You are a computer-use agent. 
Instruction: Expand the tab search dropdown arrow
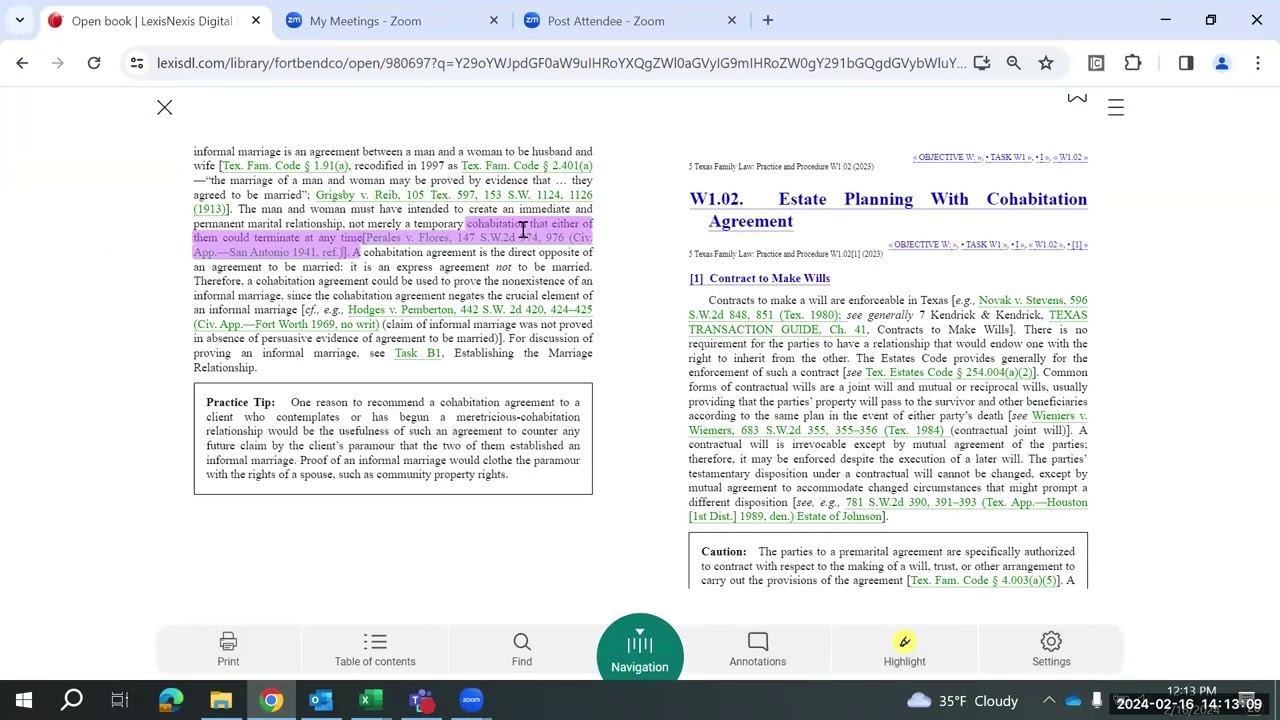click(x=19, y=20)
